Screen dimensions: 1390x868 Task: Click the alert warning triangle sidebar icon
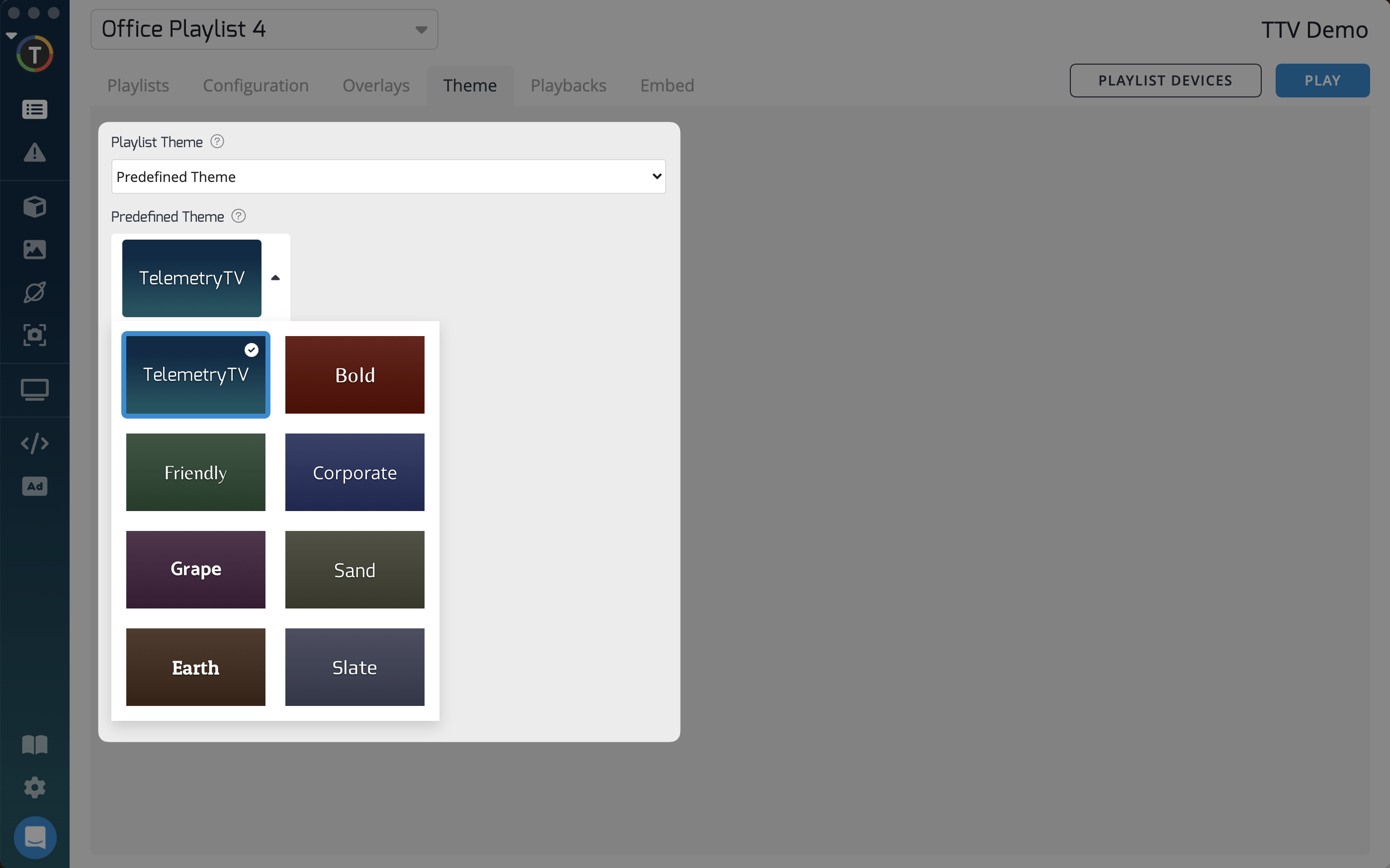34,153
